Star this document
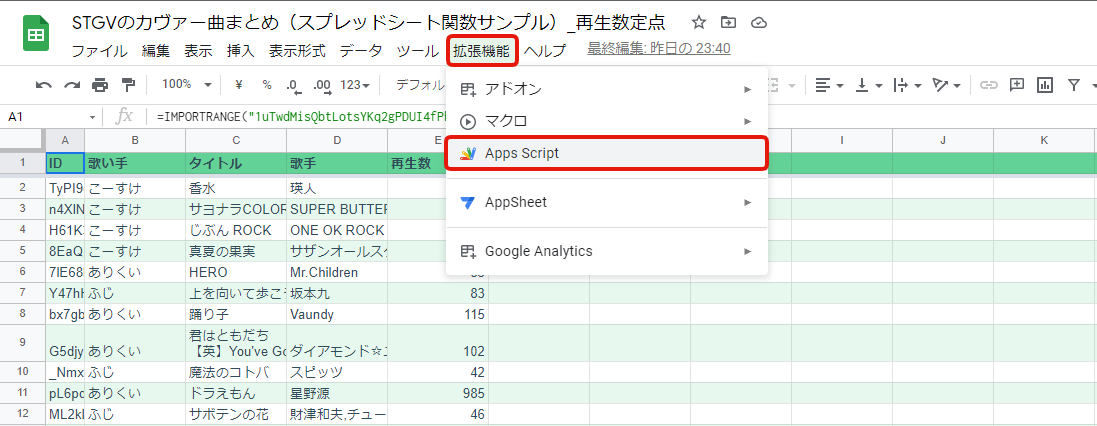The height and width of the screenshot is (426, 1097). (699, 22)
